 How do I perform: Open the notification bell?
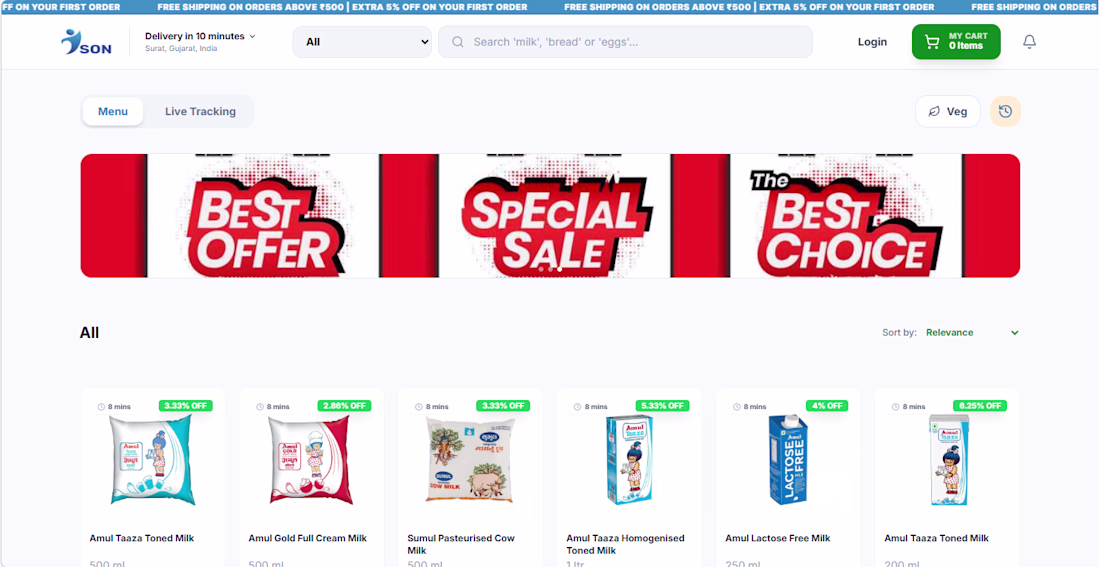pyautogui.click(x=1029, y=41)
